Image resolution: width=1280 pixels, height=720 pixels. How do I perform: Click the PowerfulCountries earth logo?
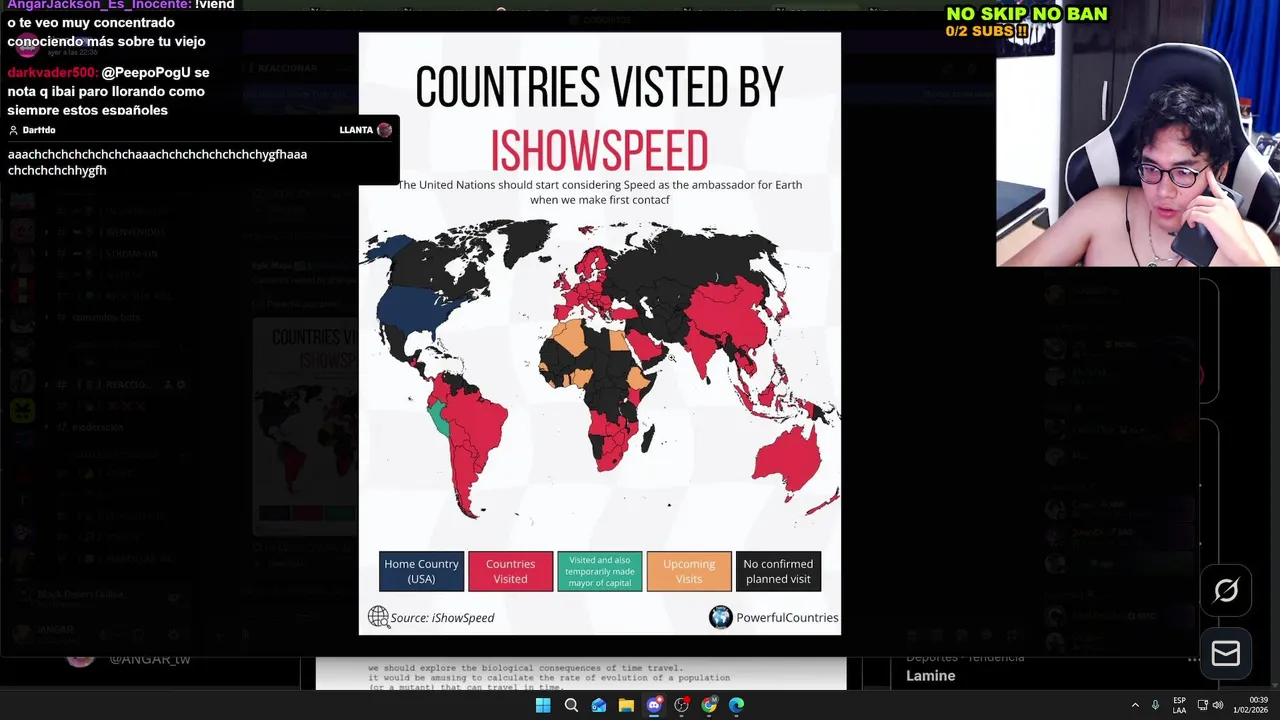[x=721, y=617]
